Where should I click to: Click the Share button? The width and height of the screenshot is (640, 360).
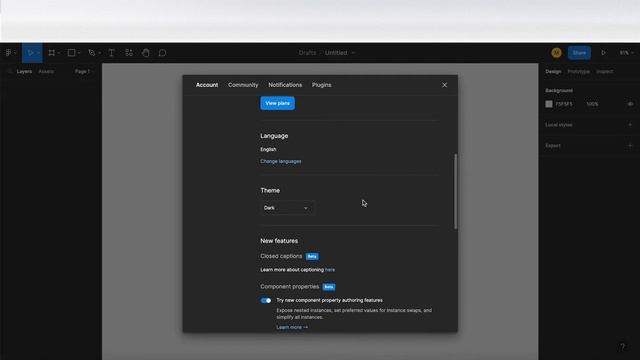click(x=579, y=53)
